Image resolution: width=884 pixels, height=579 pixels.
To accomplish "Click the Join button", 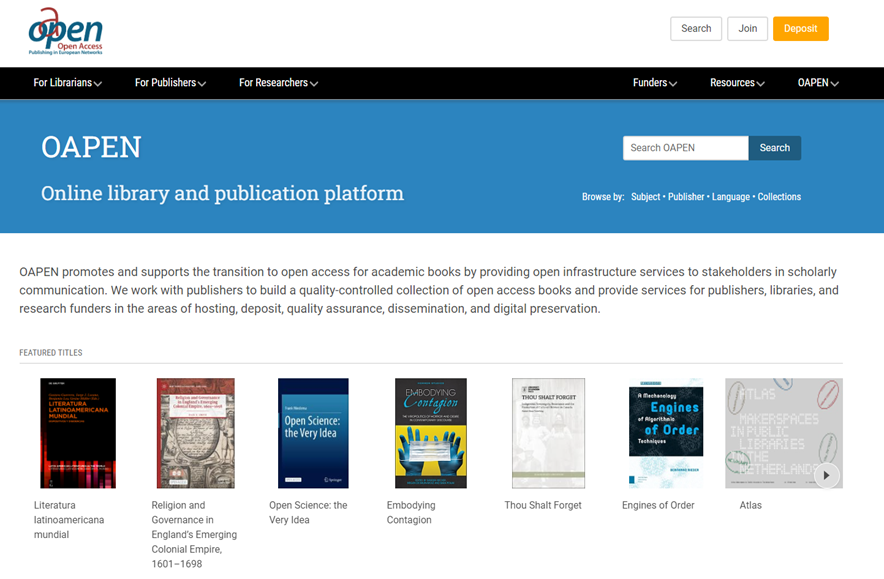I will 748,29.
